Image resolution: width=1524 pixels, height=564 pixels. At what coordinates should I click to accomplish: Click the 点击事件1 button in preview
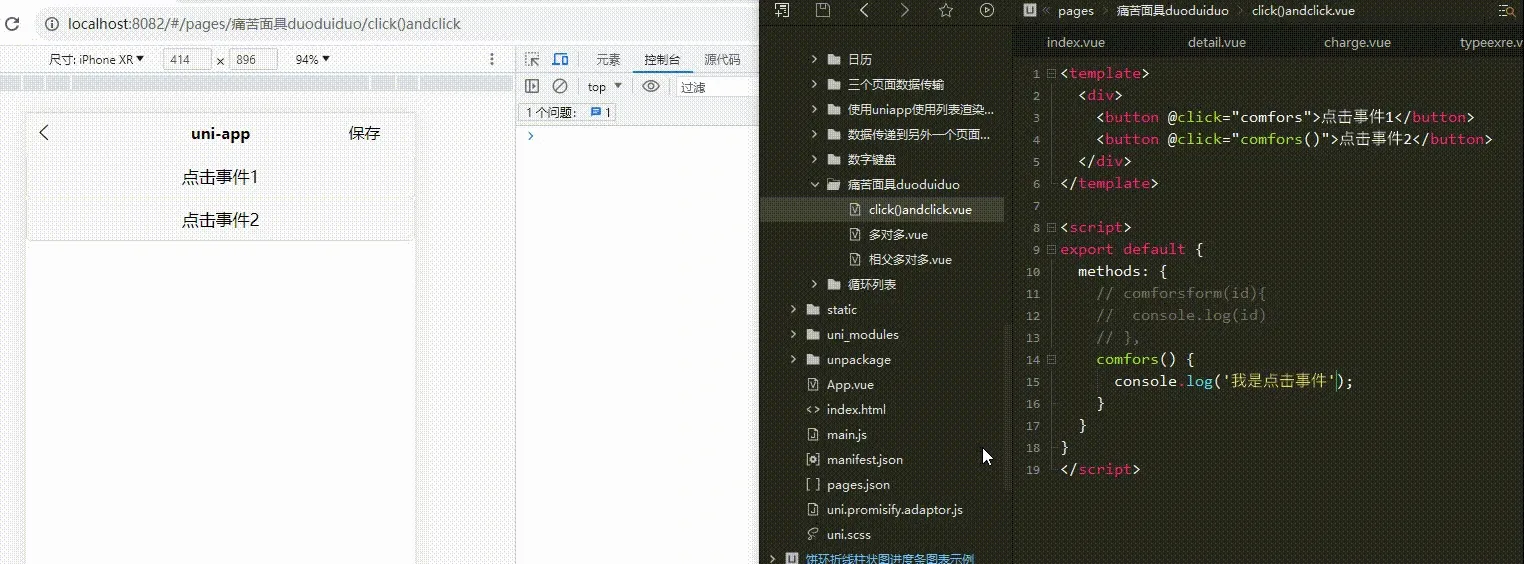click(x=220, y=177)
